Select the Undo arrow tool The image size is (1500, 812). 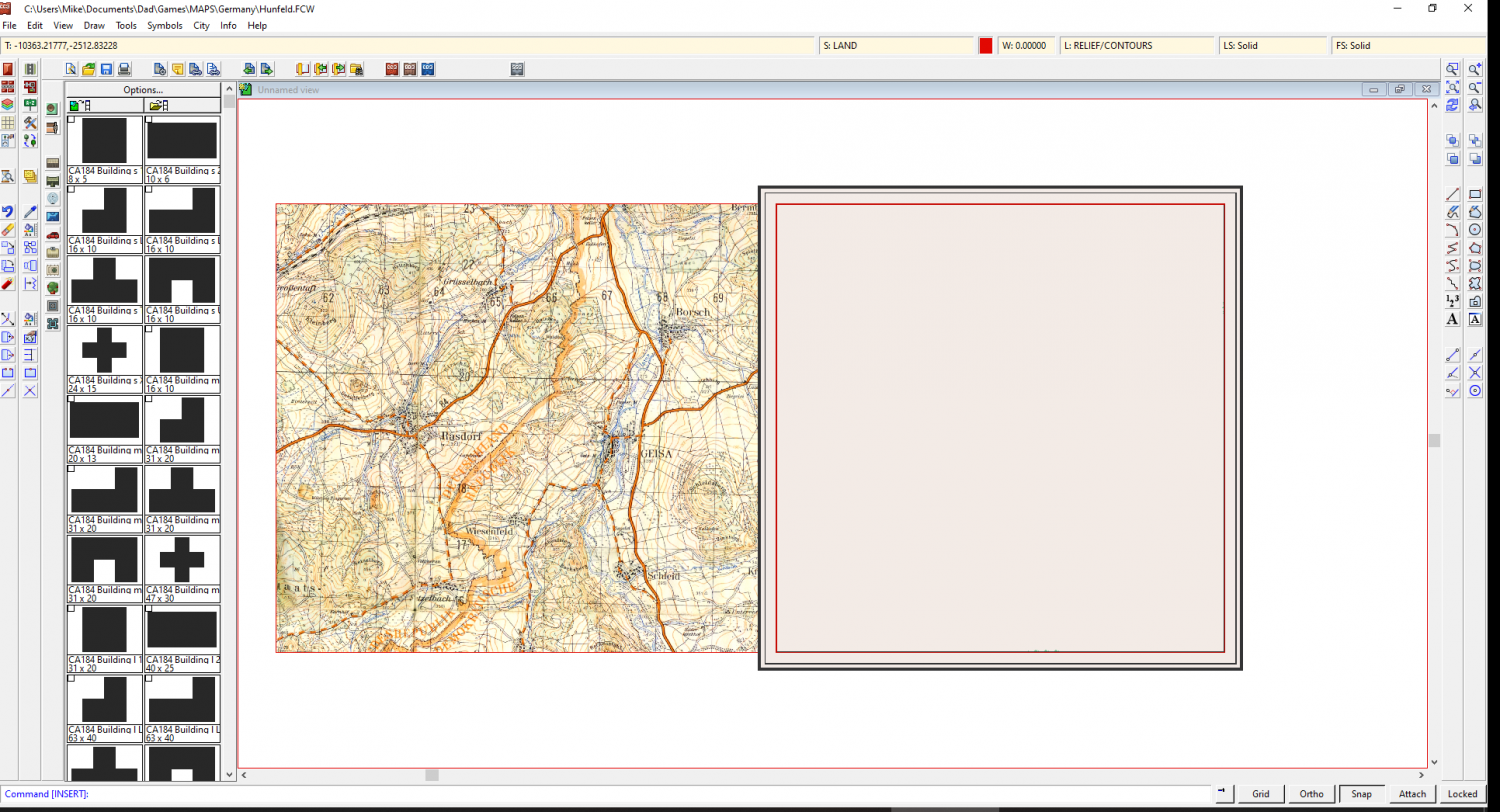8,212
